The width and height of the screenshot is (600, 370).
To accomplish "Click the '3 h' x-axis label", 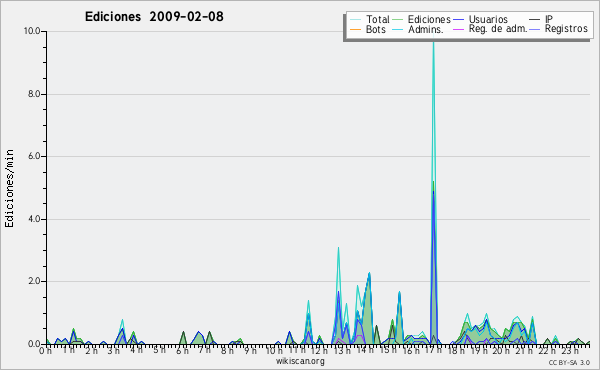I will pyautogui.click(x=114, y=351).
